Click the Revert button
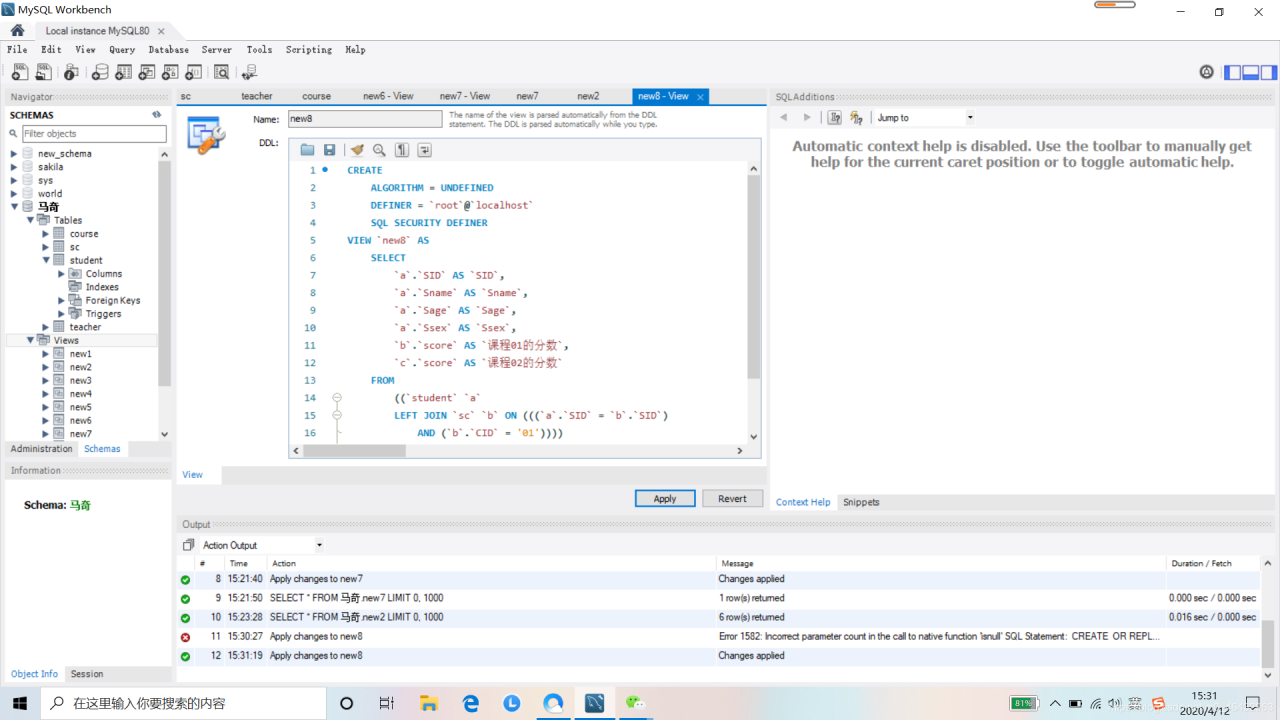Image resolution: width=1280 pixels, height=720 pixels. (x=732, y=498)
